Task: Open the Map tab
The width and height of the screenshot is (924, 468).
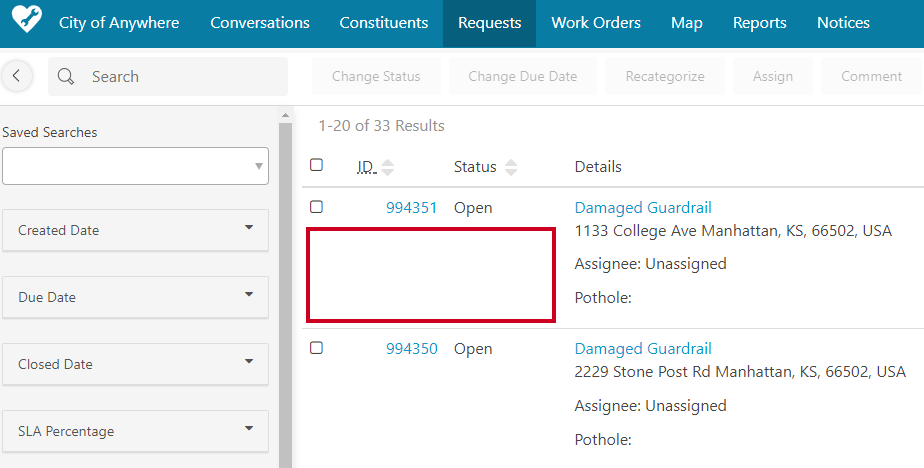Action: point(687,24)
